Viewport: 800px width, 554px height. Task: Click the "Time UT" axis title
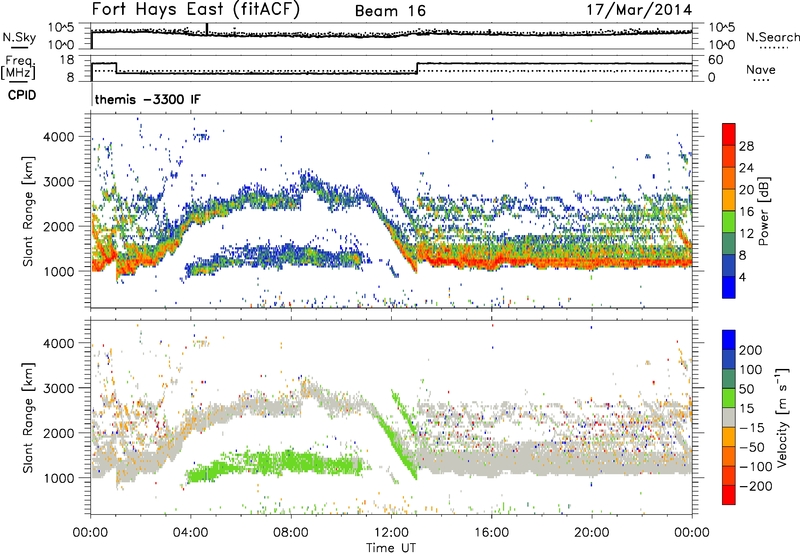pyautogui.click(x=391, y=548)
